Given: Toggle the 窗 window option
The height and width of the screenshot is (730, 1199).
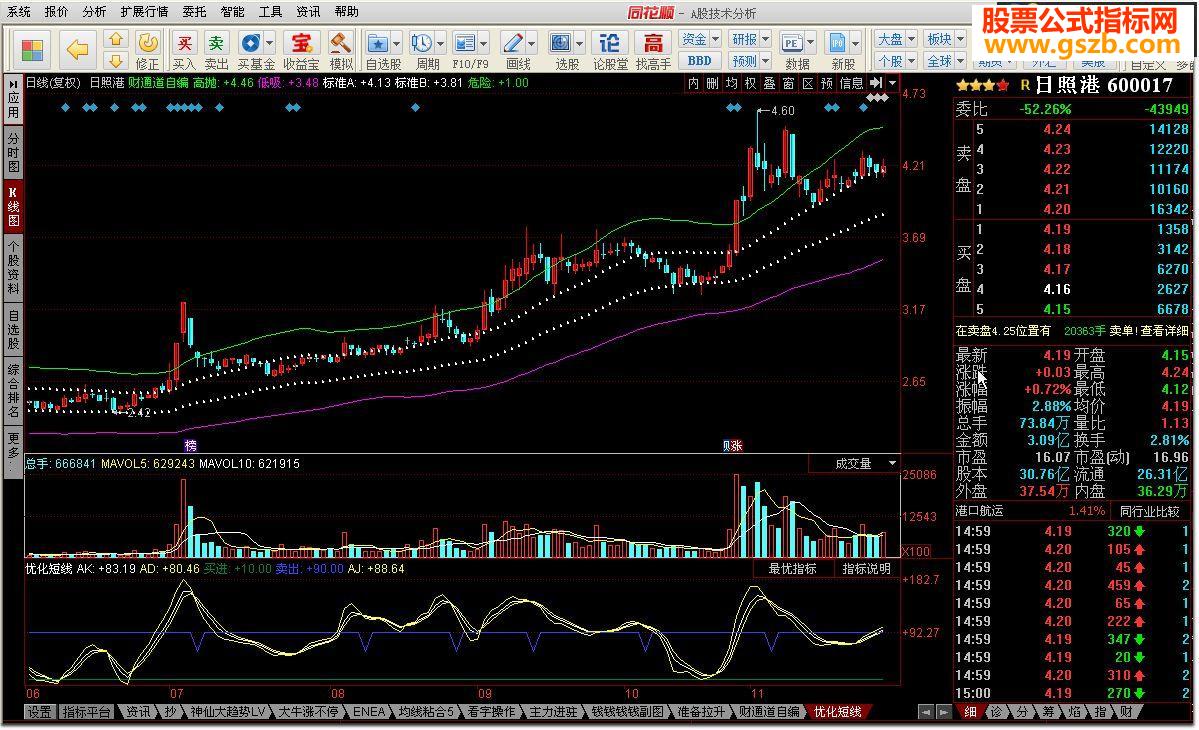Looking at the screenshot, I should (x=788, y=83).
